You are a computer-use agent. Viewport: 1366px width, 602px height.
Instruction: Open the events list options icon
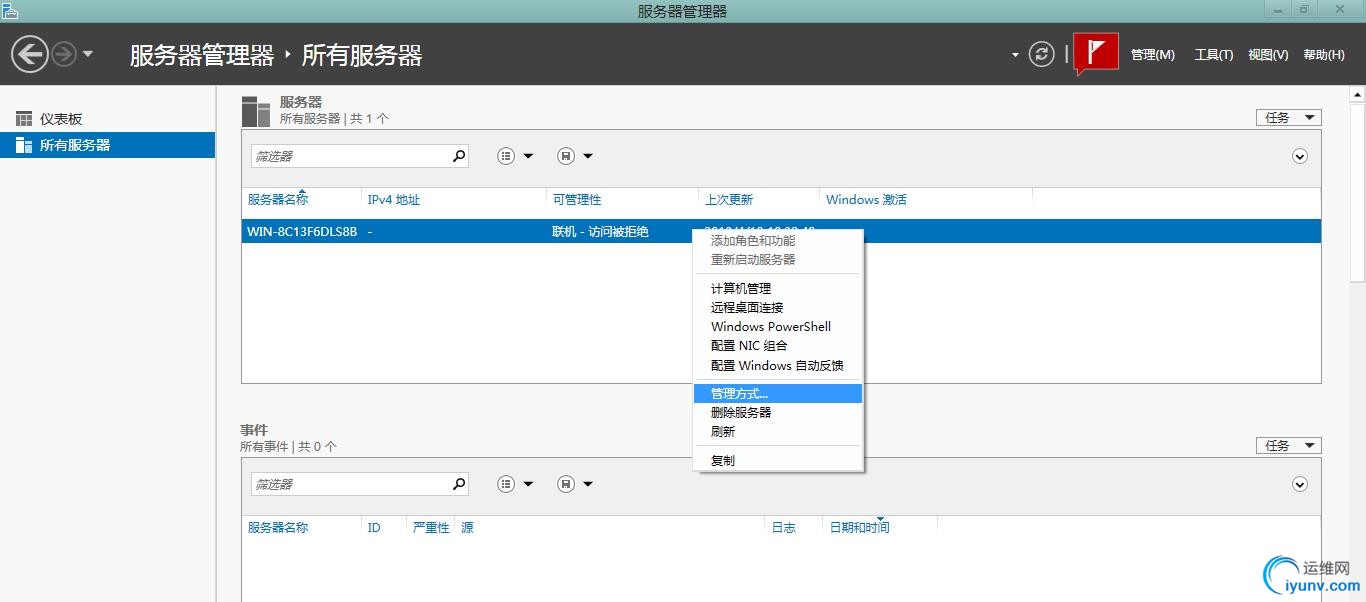pyautogui.click(x=506, y=484)
